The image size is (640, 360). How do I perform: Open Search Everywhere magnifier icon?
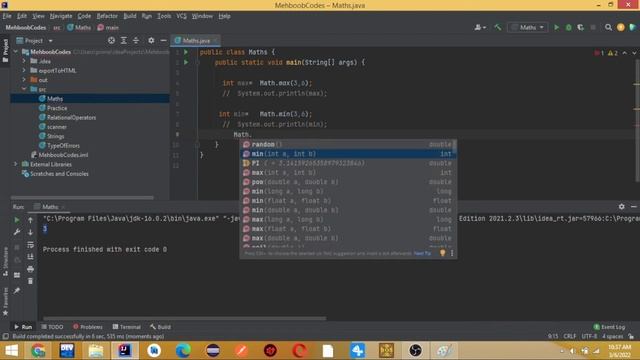(x=608, y=27)
